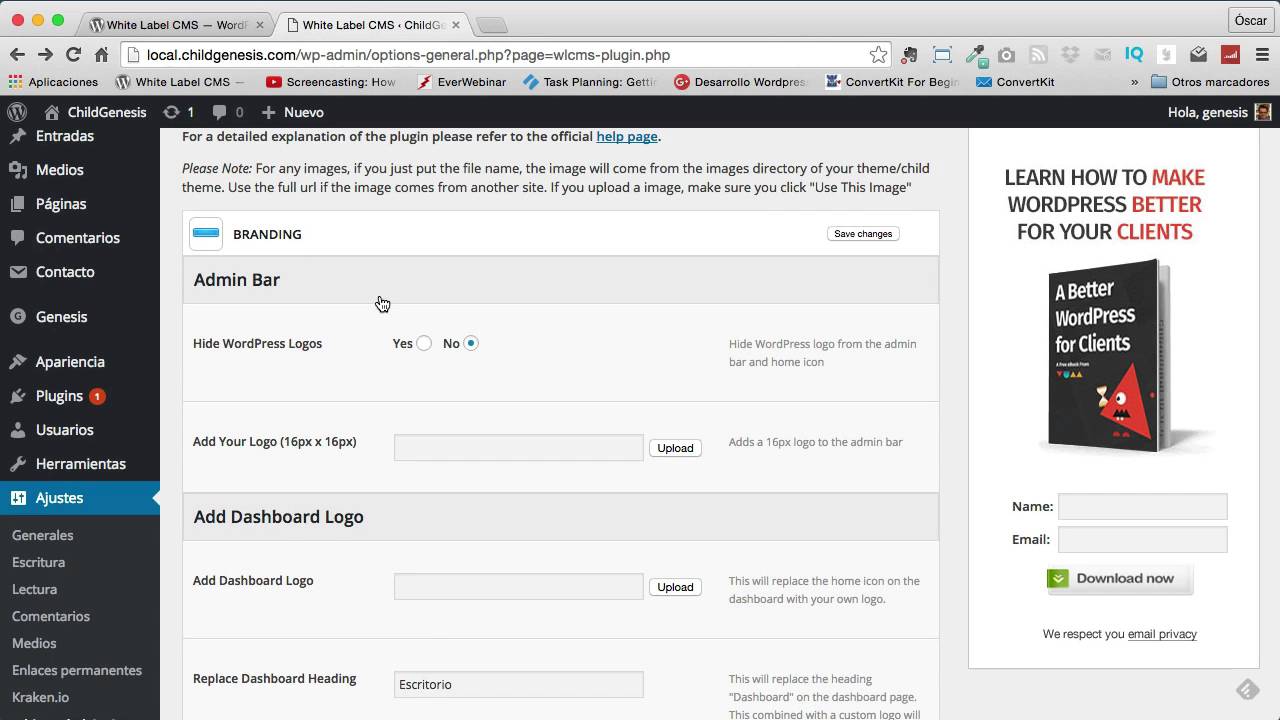The height and width of the screenshot is (720, 1280).
Task: Click the envelope mail extension icon
Action: point(1102,55)
